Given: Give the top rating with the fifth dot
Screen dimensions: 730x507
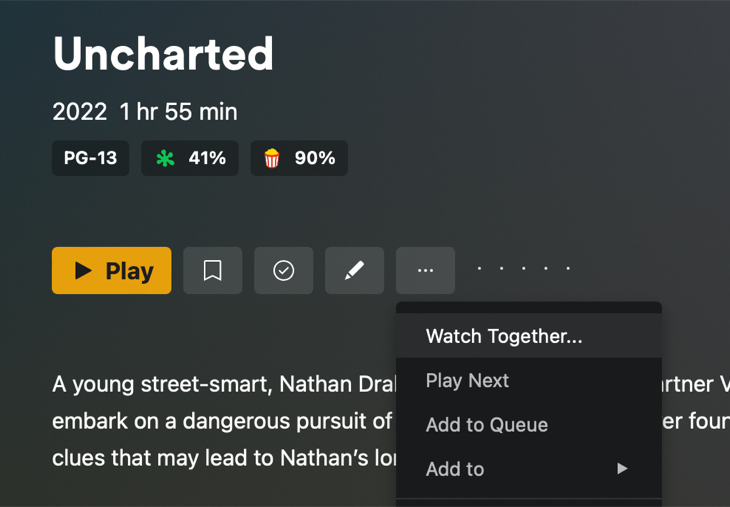Looking at the screenshot, I should point(569,268).
